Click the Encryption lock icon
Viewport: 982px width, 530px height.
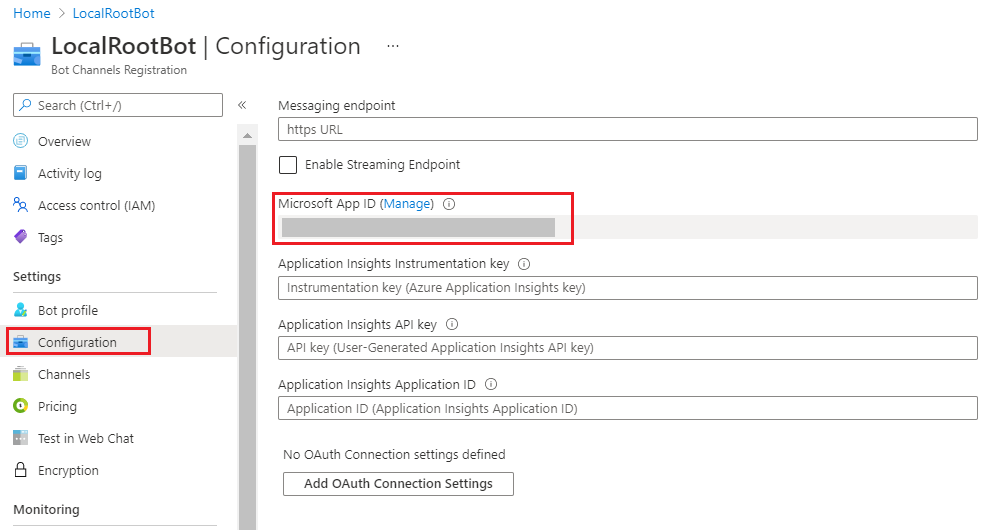click(20, 470)
